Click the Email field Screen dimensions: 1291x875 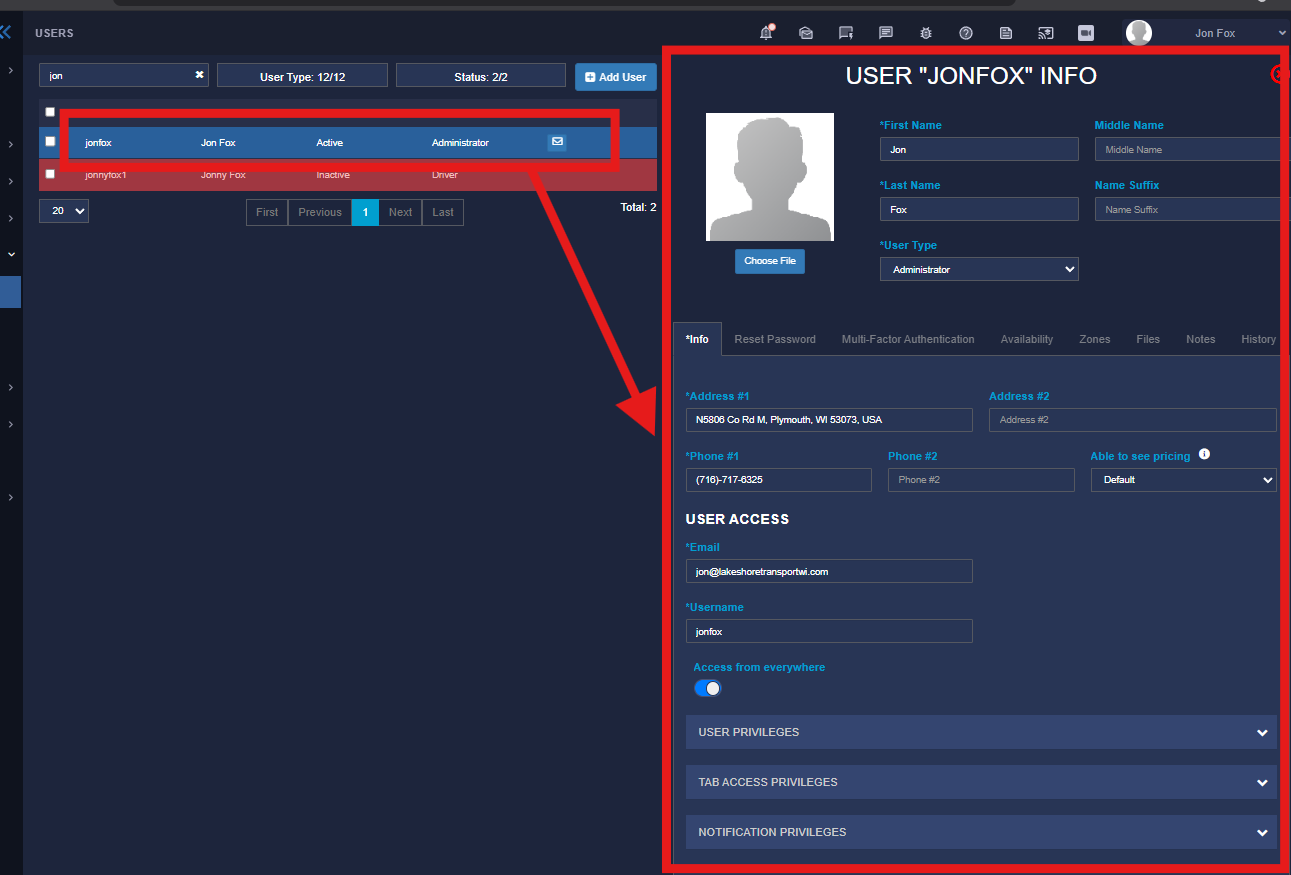[829, 571]
